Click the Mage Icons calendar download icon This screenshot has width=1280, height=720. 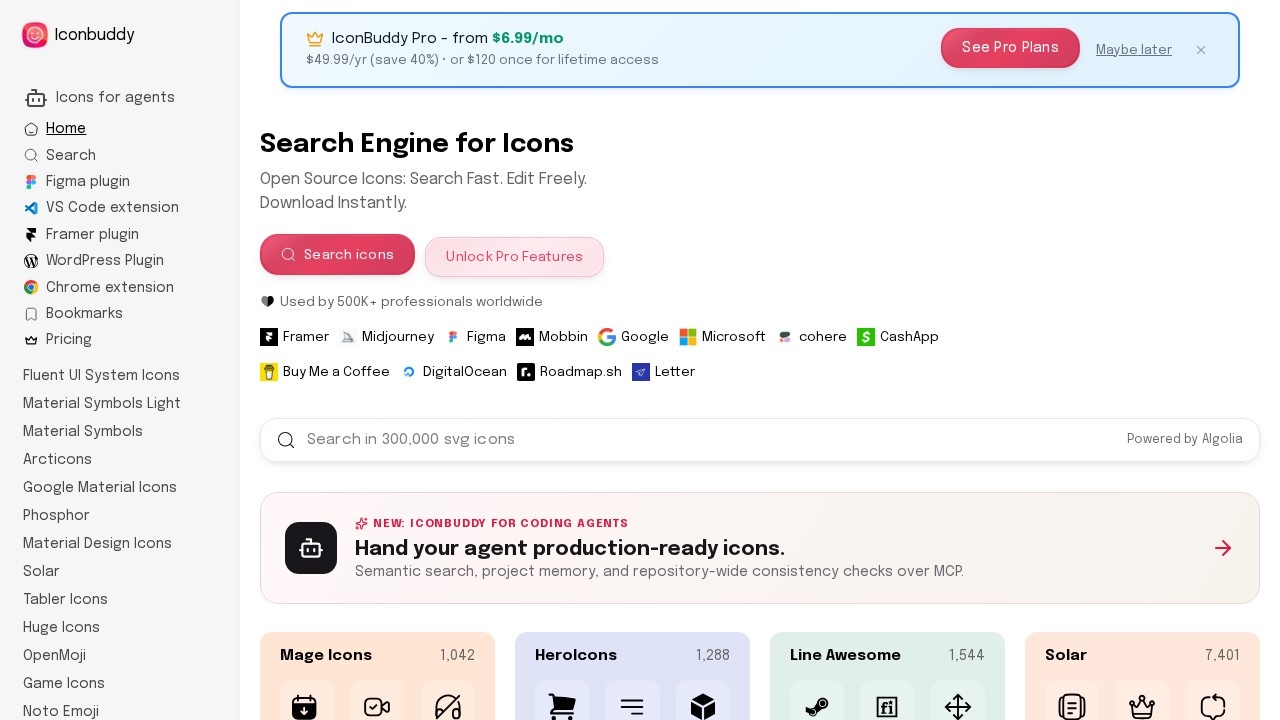point(304,707)
